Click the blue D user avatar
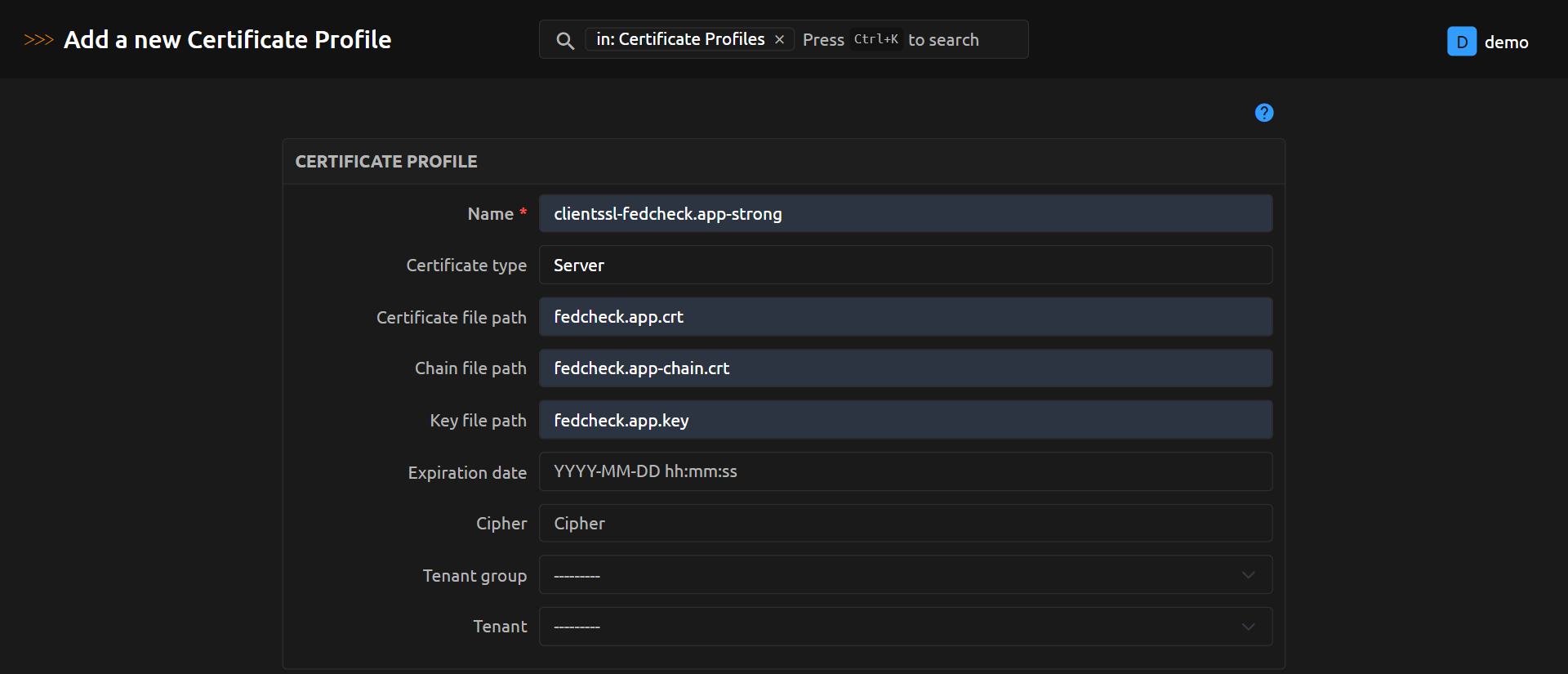The width and height of the screenshot is (1568, 674). [1461, 42]
